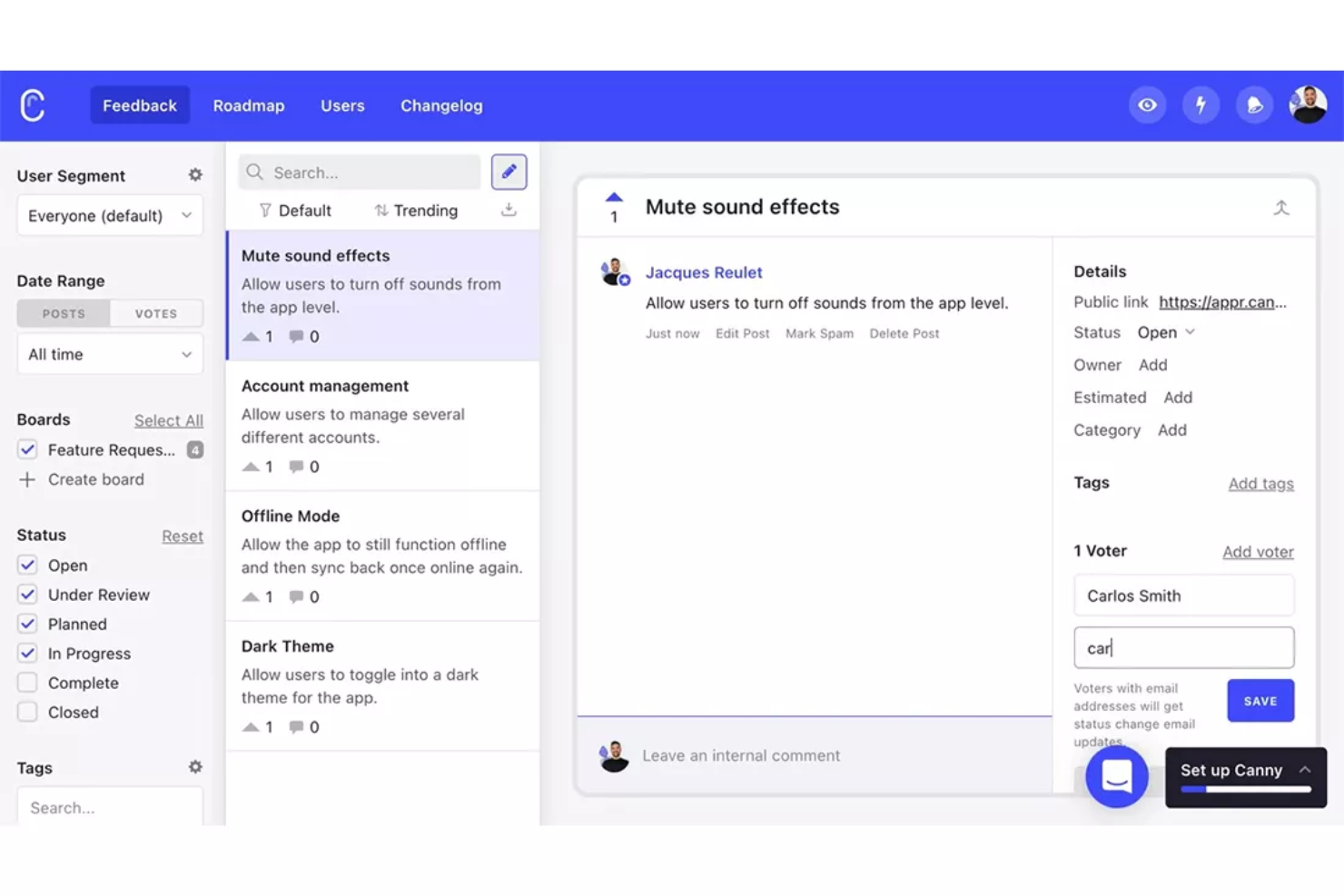The image size is (1344, 896).
Task: Select the eye icon to view as user
Action: pyautogui.click(x=1147, y=104)
